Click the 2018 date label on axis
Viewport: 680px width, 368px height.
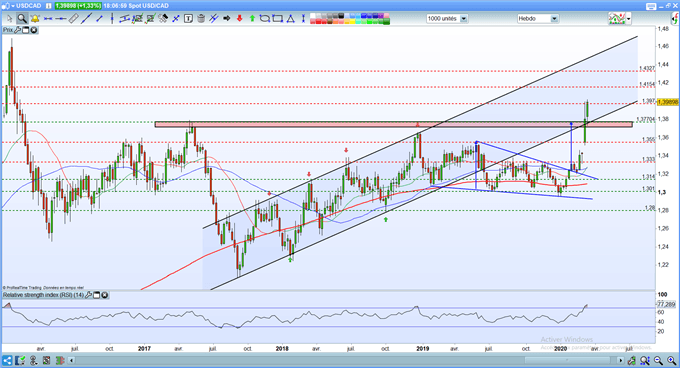pos(282,348)
